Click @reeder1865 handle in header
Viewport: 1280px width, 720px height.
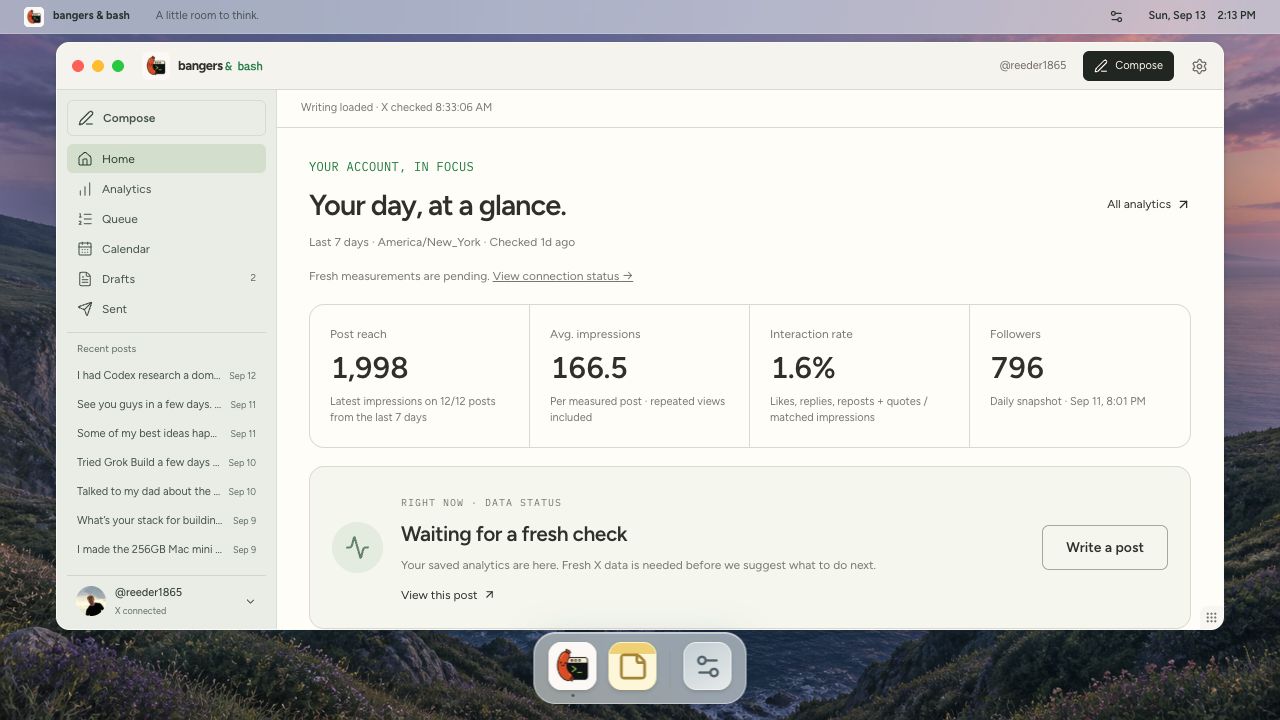pyautogui.click(x=1033, y=66)
